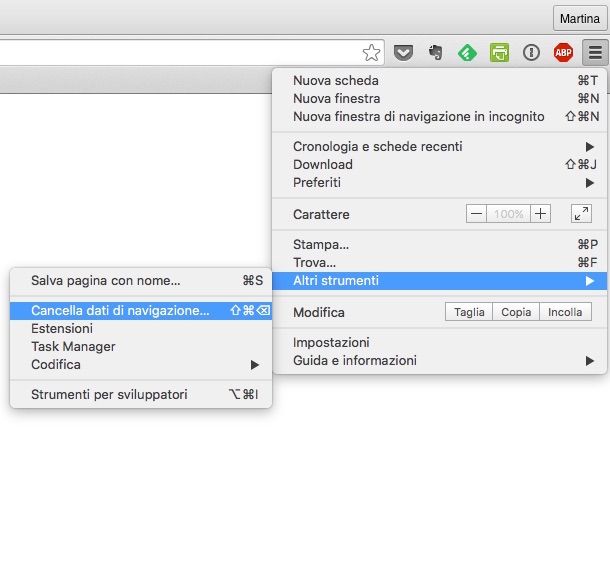Expand the Preferiti submenu
Screen dimensions: 610x562
coord(440,182)
